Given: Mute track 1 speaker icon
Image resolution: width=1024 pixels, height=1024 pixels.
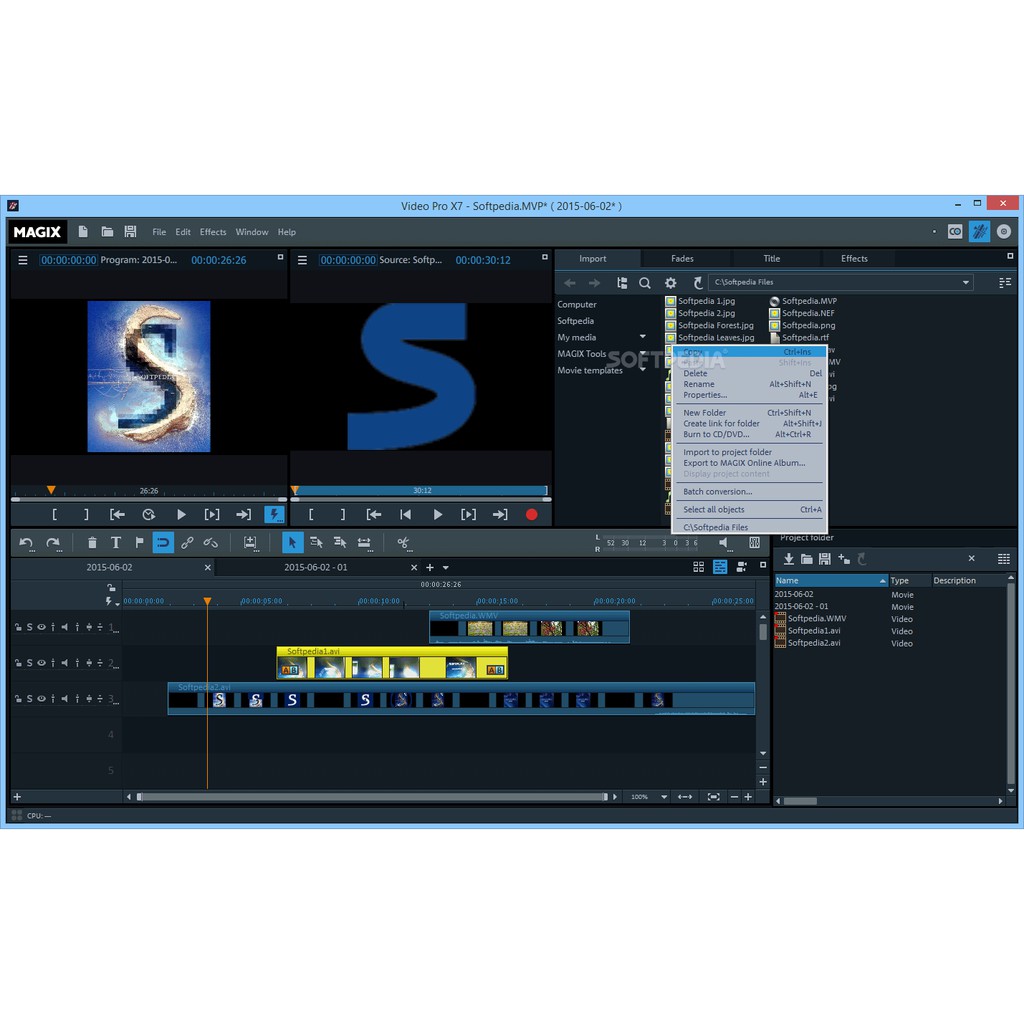Looking at the screenshot, I should [x=65, y=627].
